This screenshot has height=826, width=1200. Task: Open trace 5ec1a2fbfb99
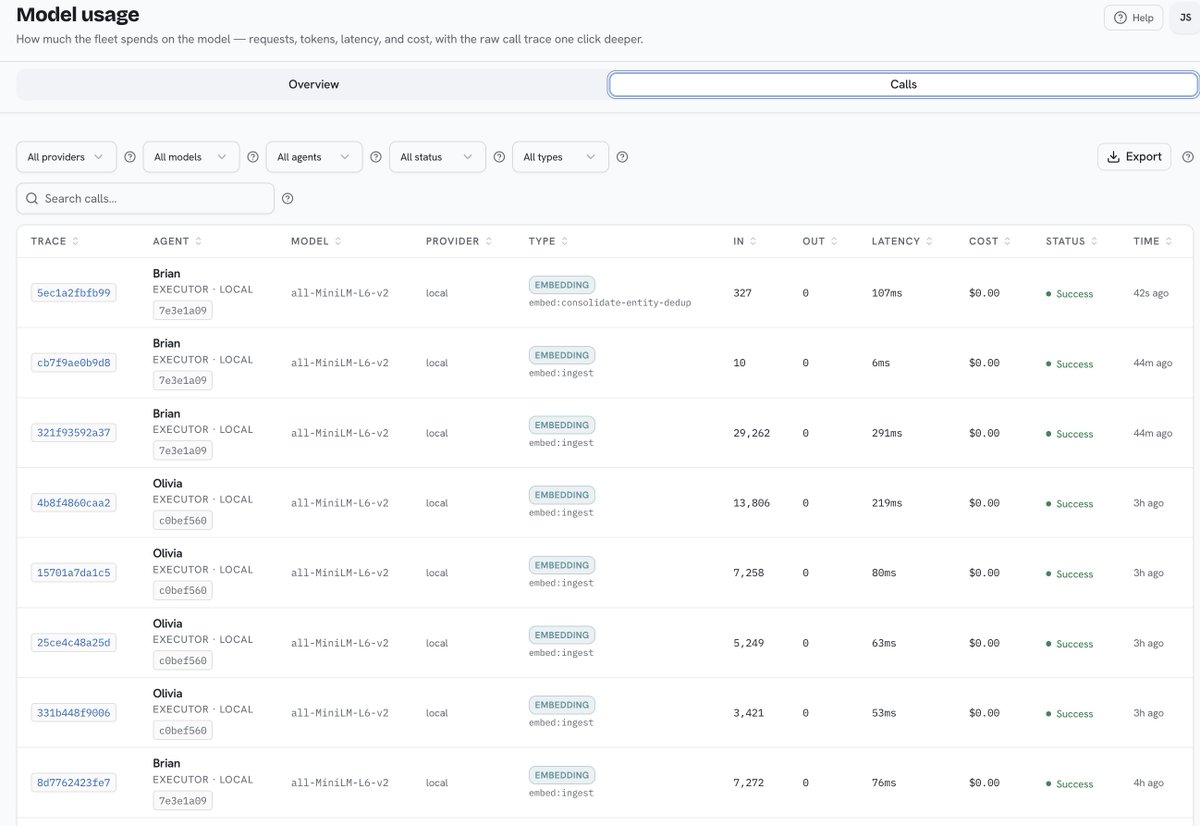(74, 293)
